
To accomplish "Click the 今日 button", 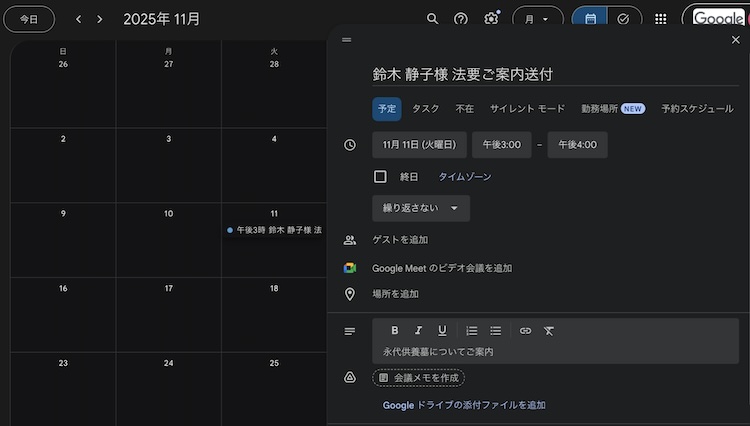I will point(29,19).
